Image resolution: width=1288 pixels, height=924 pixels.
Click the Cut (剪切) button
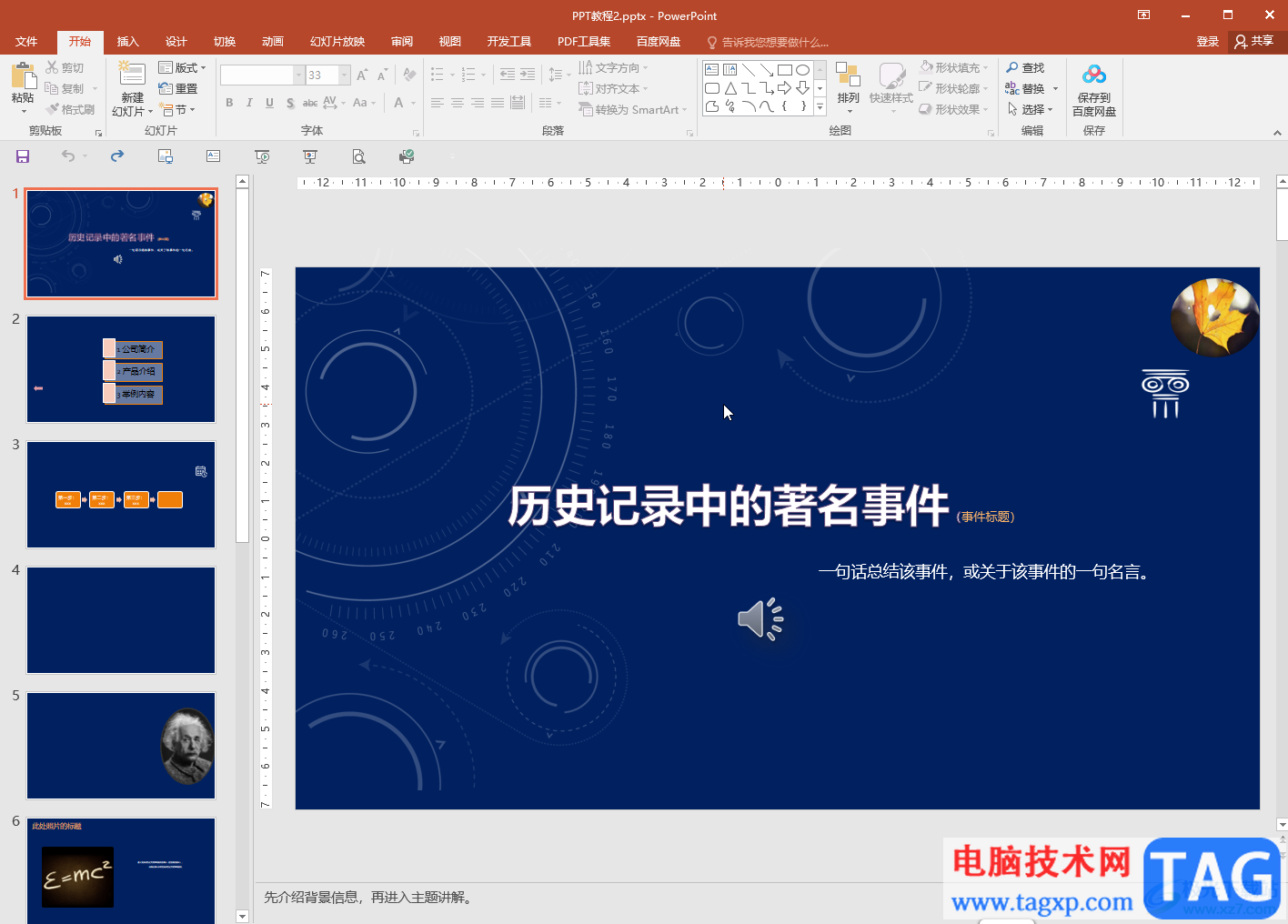click(65, 68)
